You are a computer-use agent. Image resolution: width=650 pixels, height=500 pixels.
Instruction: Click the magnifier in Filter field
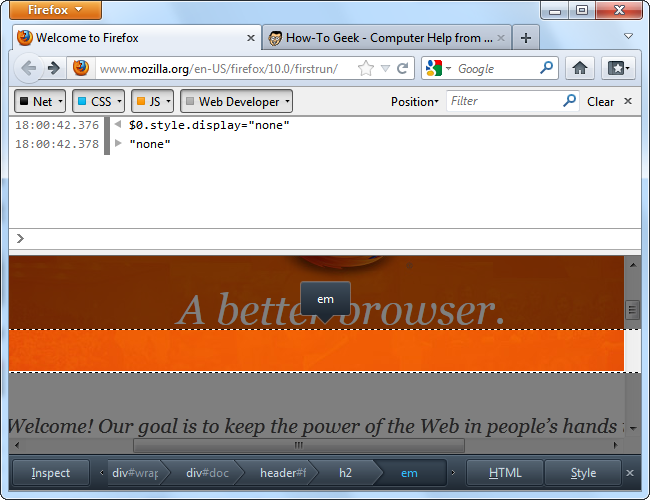pos(570,100)
